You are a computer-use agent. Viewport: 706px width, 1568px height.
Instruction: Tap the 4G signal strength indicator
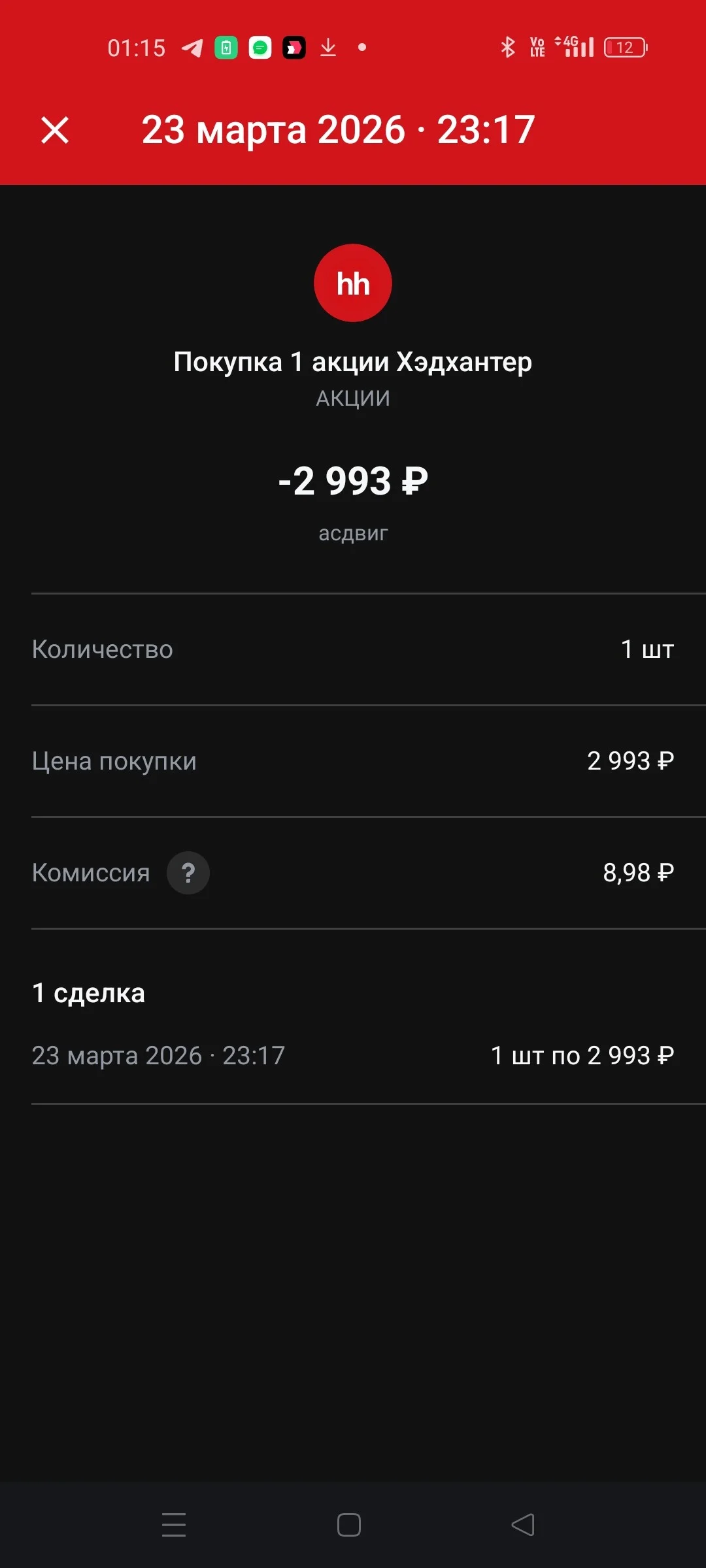(575, 46)
